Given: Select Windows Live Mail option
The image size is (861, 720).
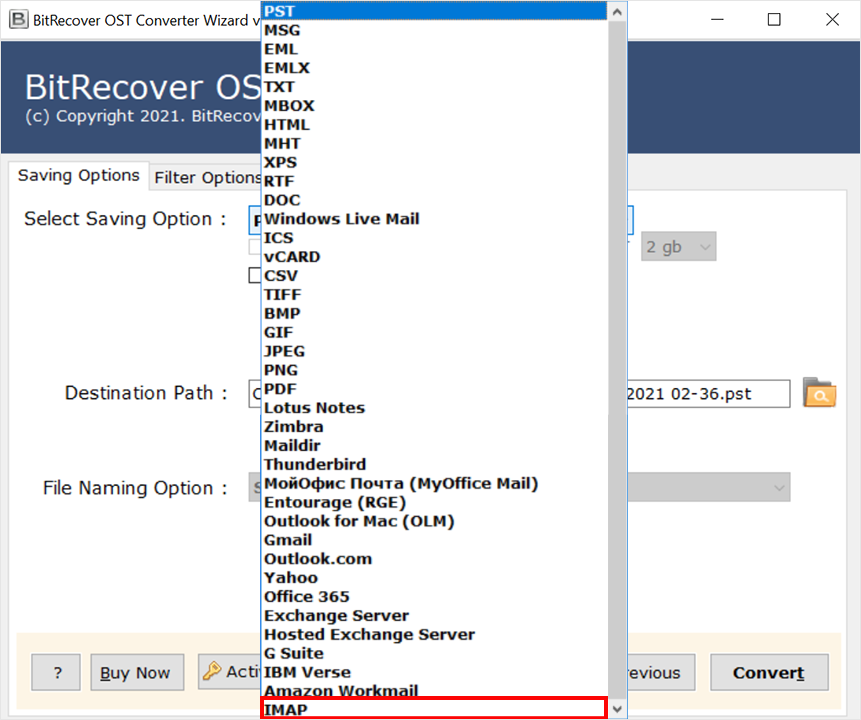Looking at the screenshot, I should pyautogui.click(x=434, y=219).
